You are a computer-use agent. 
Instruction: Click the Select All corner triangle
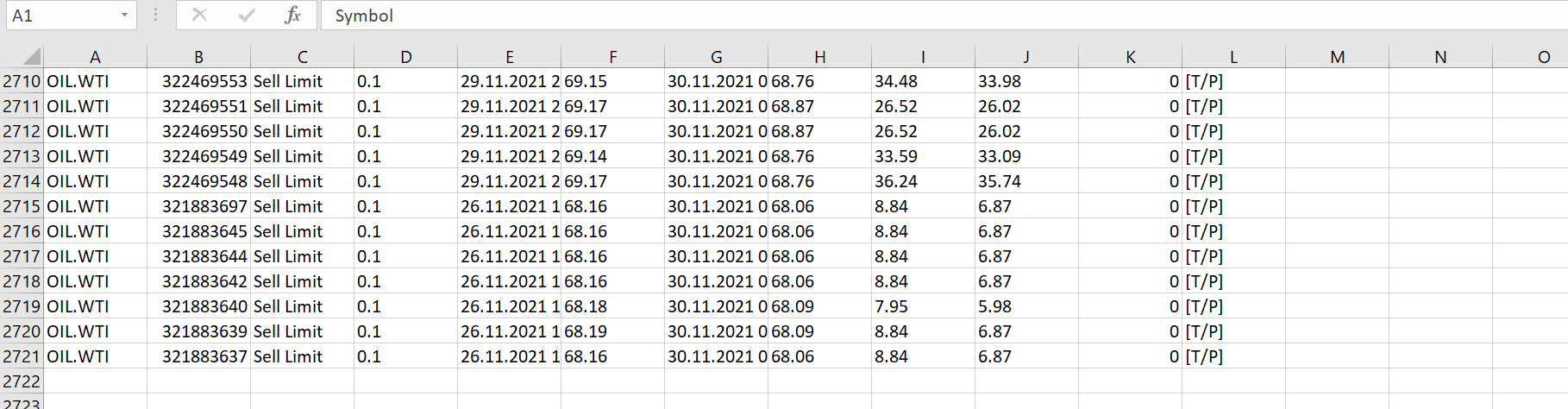(31, 57)
